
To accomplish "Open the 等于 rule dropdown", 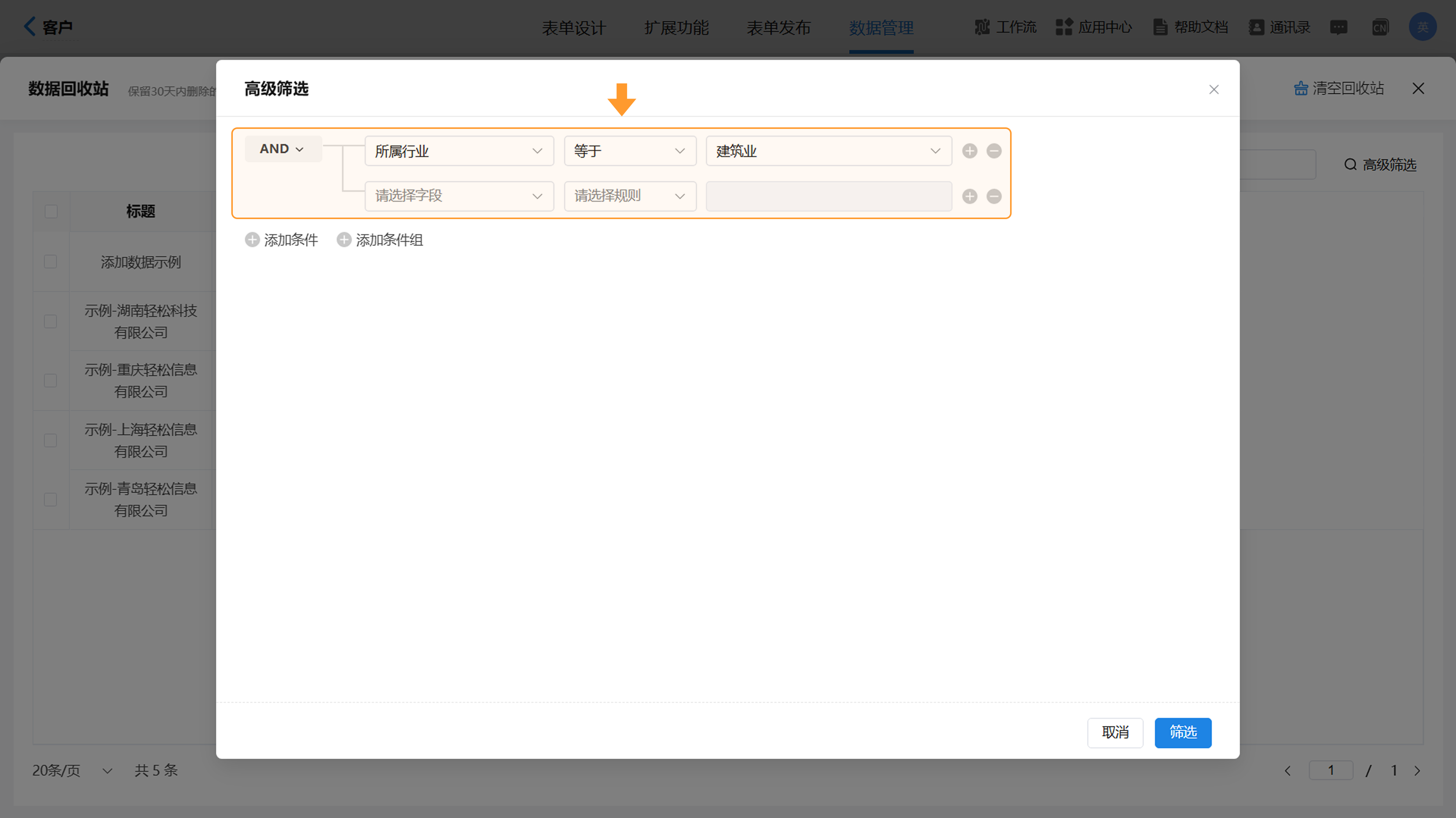I will [630, 151].
